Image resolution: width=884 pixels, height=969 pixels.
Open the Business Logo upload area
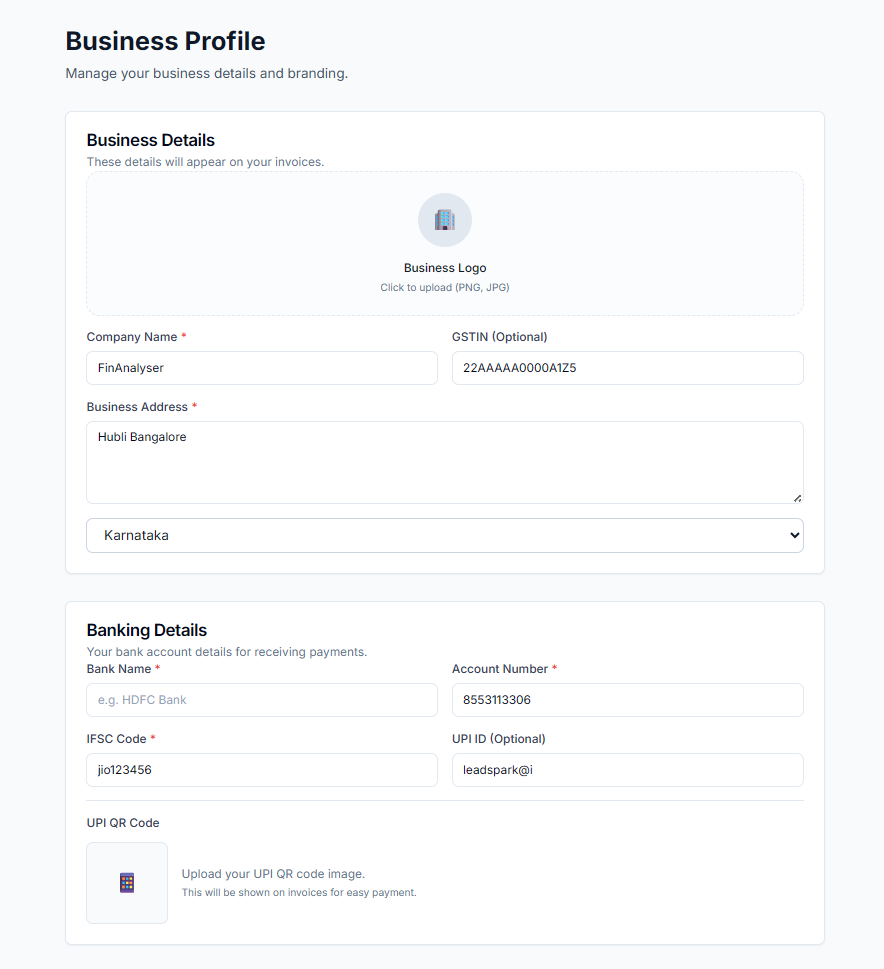[x=444, y=243]
